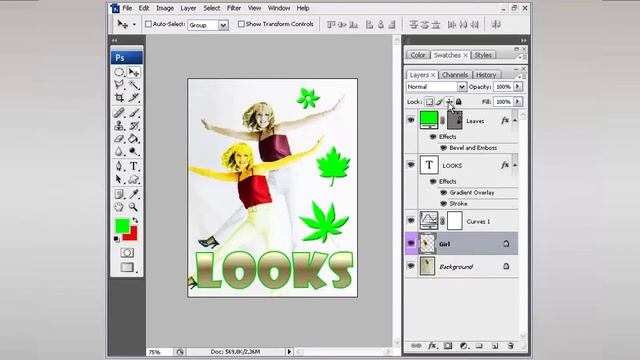Open the Image menu
Viewport: 640px width, 360px height.
165,8
